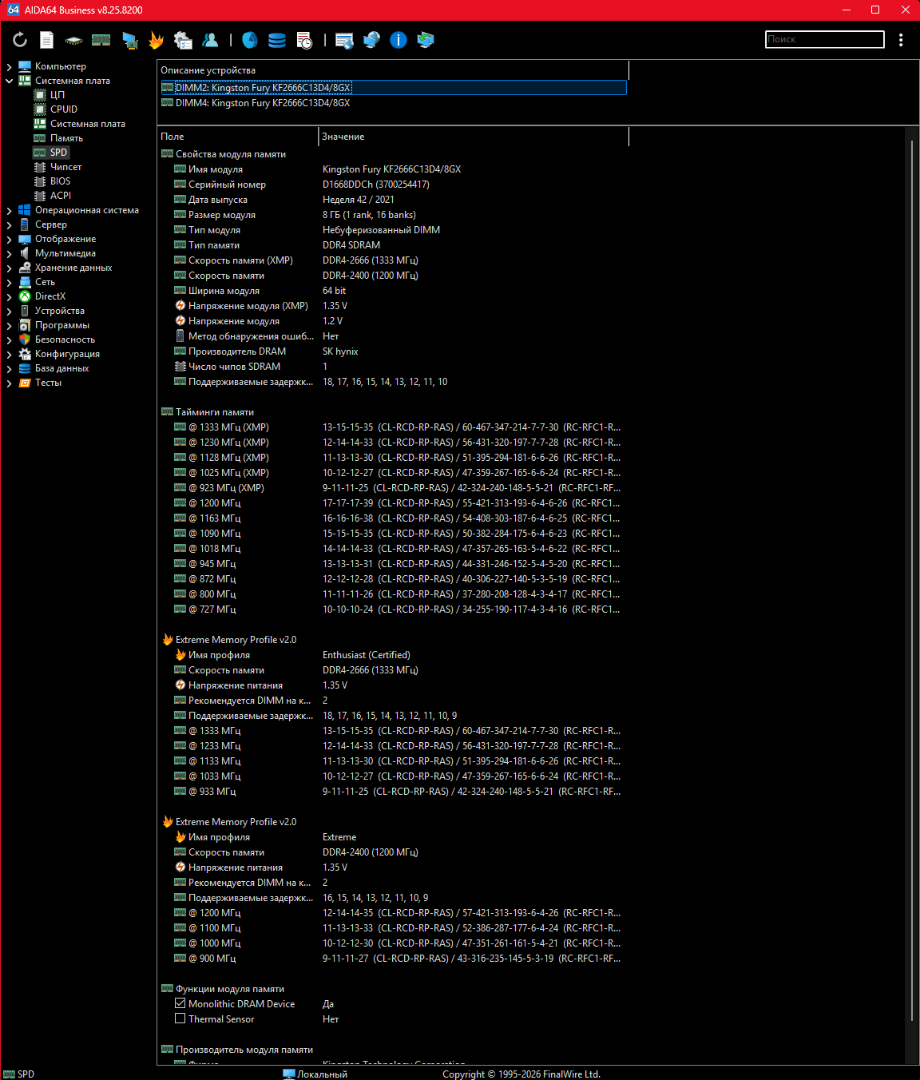Image resolution: width=920 pixels, height=1080 pixels.
Task: Expand the Тесты tree node
Action: [x=9, y=383]
